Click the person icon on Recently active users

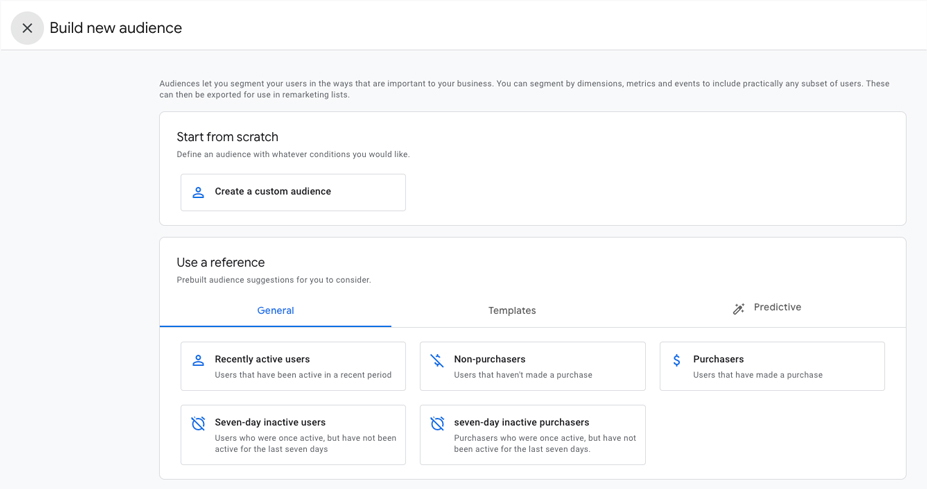(199, 360)
